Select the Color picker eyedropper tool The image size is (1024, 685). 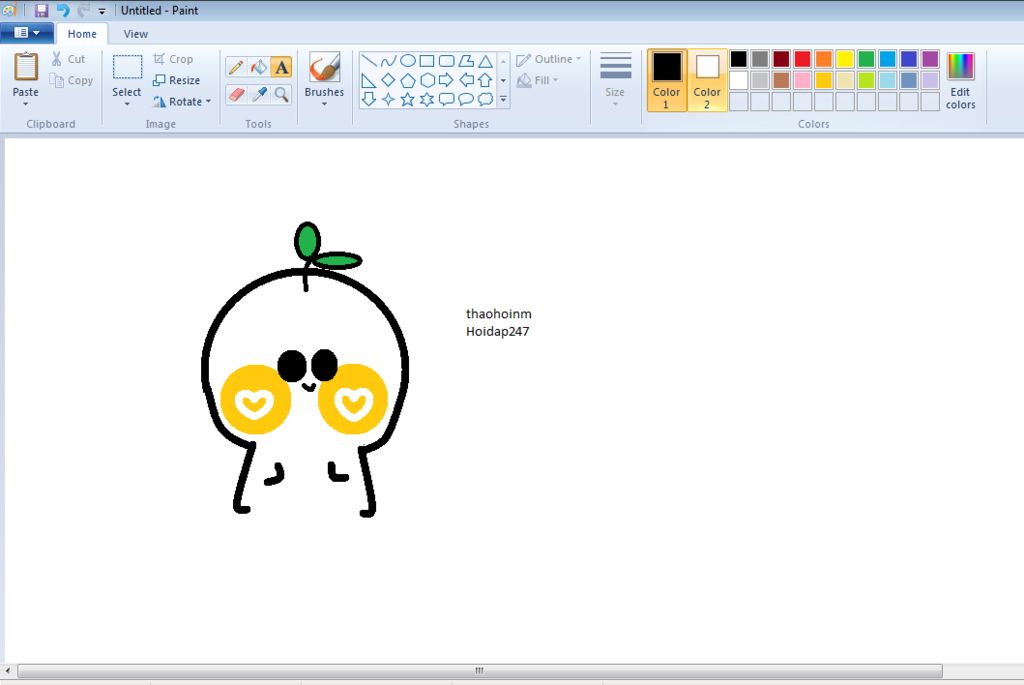(259, 95)
